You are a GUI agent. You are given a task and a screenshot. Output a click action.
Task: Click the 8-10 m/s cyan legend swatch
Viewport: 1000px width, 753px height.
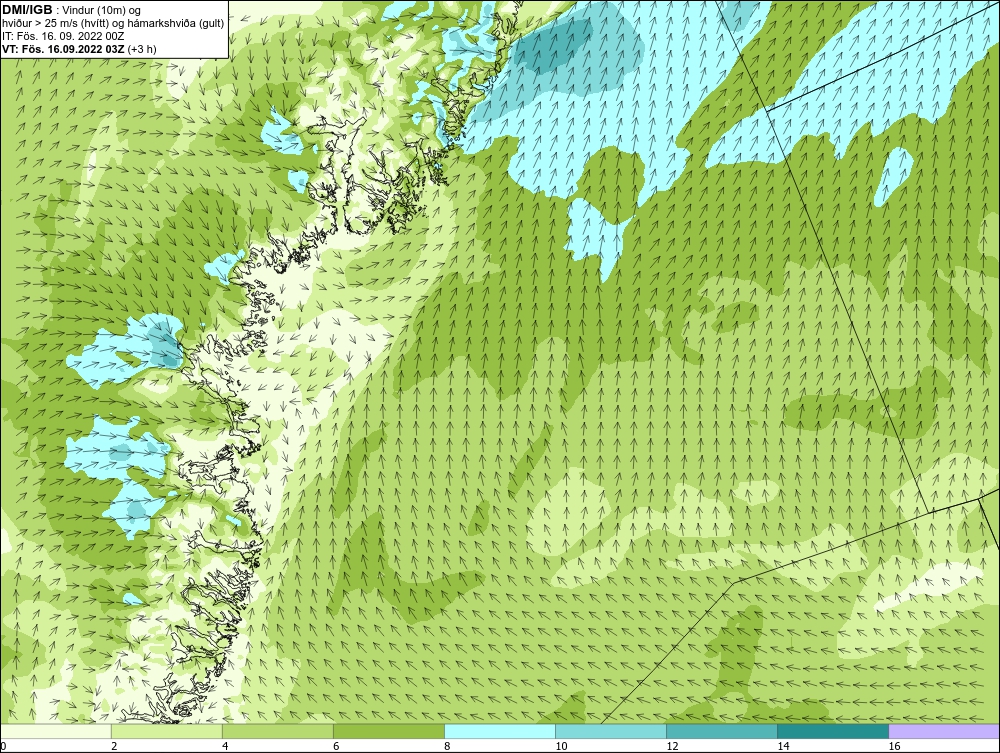(x=500, y=731)
